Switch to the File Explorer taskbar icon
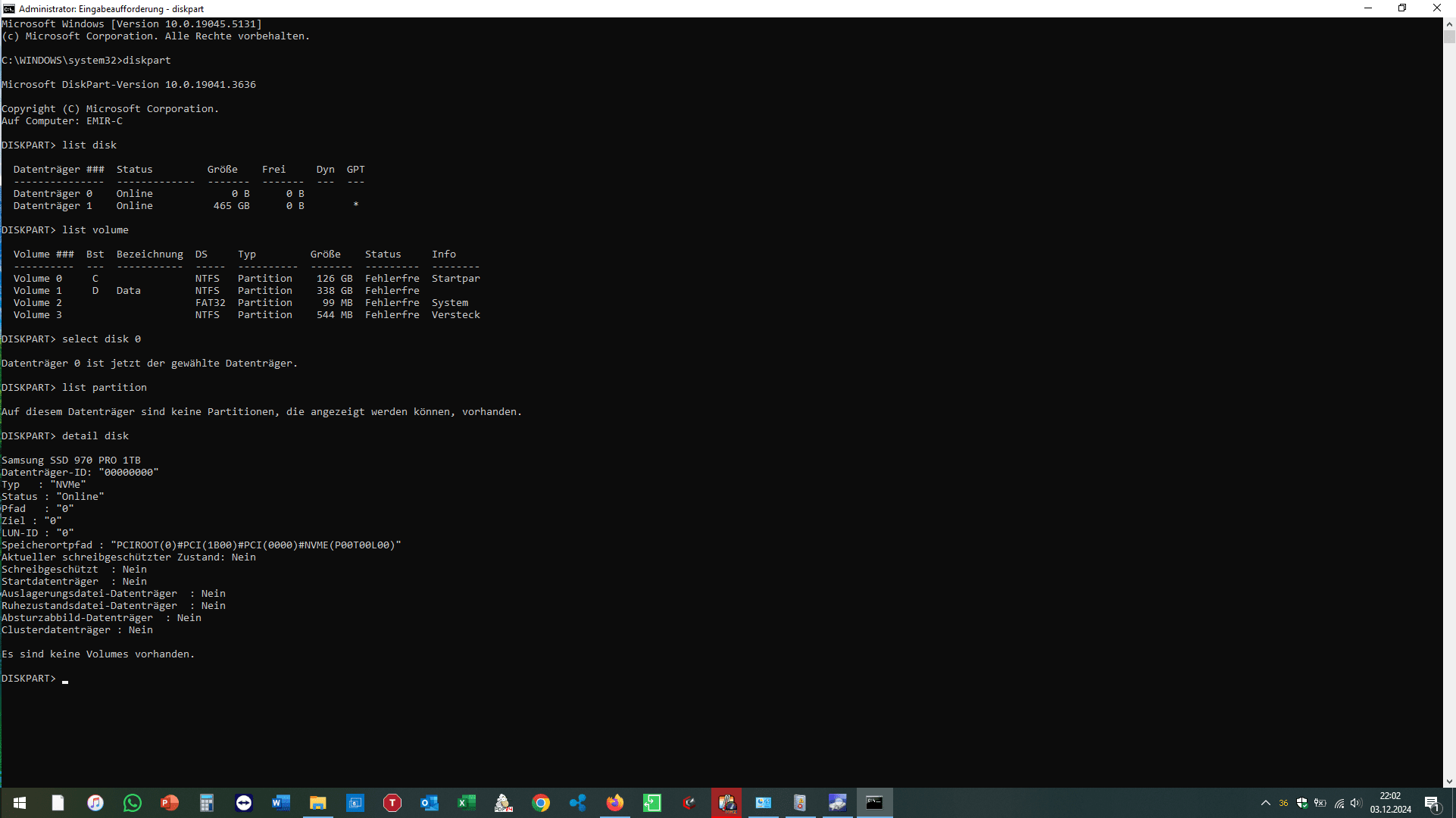This screenshot has width=1456, height=818. (x=318, y=803)
